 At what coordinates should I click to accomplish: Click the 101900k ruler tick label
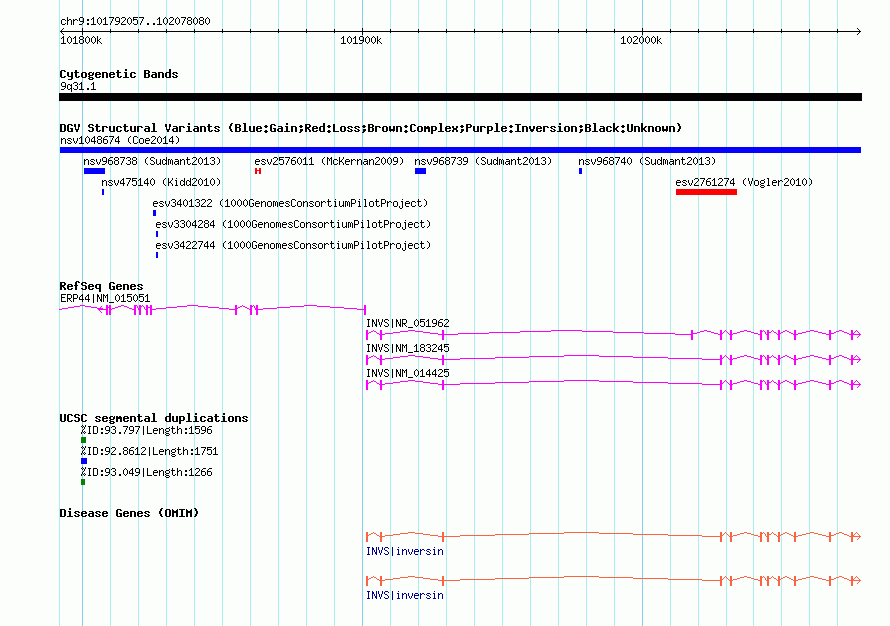click(x=361, y=40)
